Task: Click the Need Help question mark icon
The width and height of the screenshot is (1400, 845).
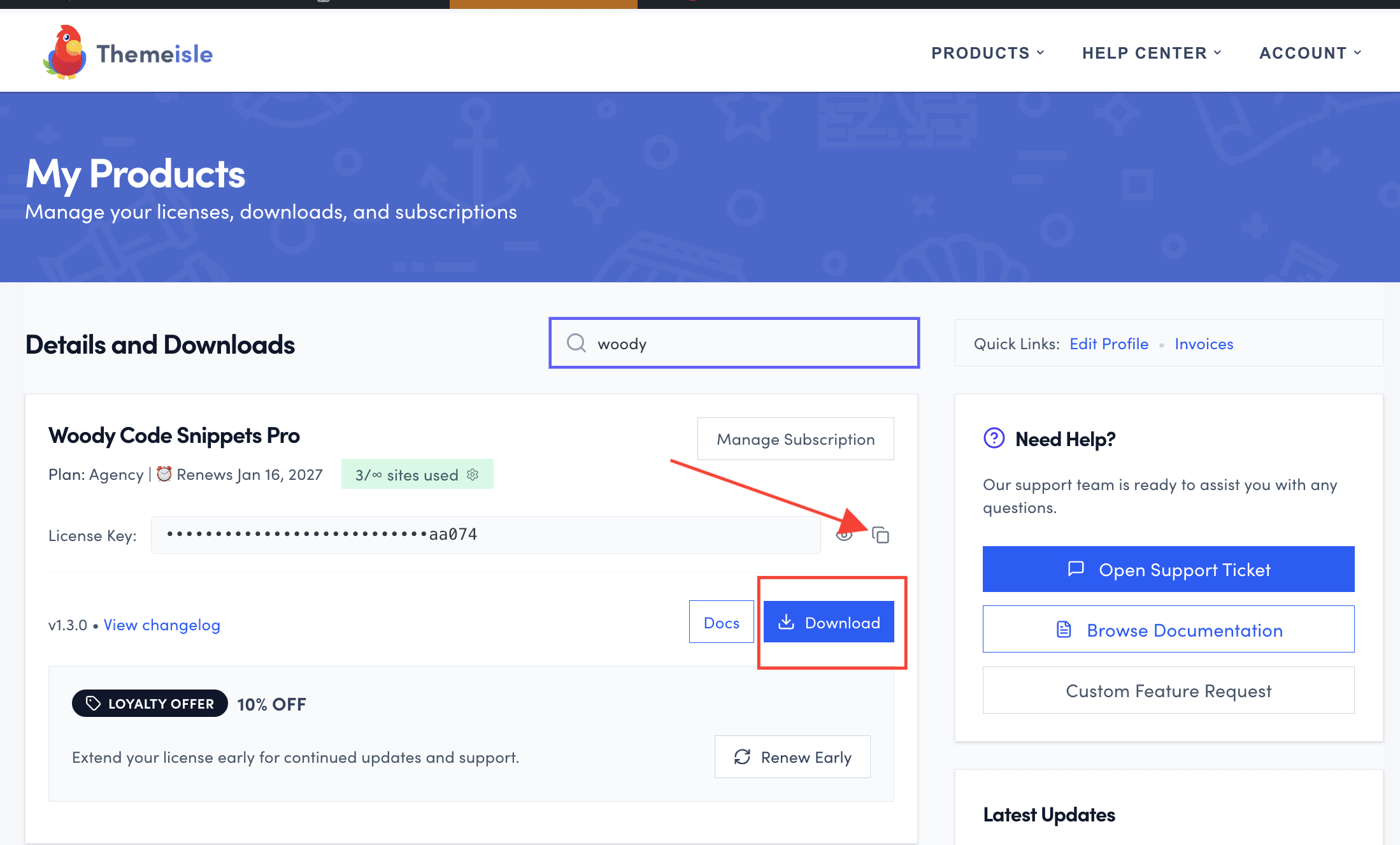Action: click(x=994, y=438)
